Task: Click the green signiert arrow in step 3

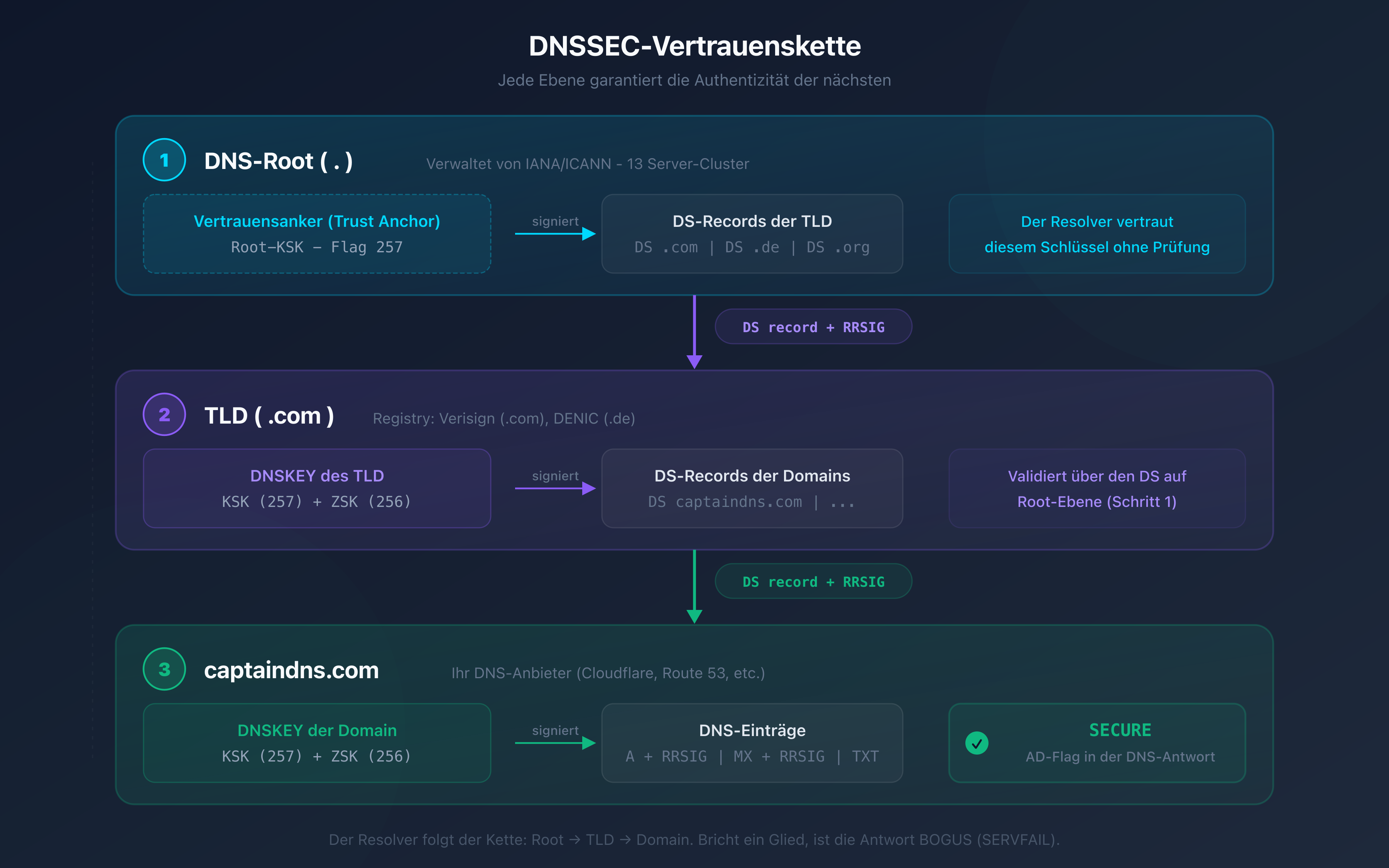Action: coord(554,743)
